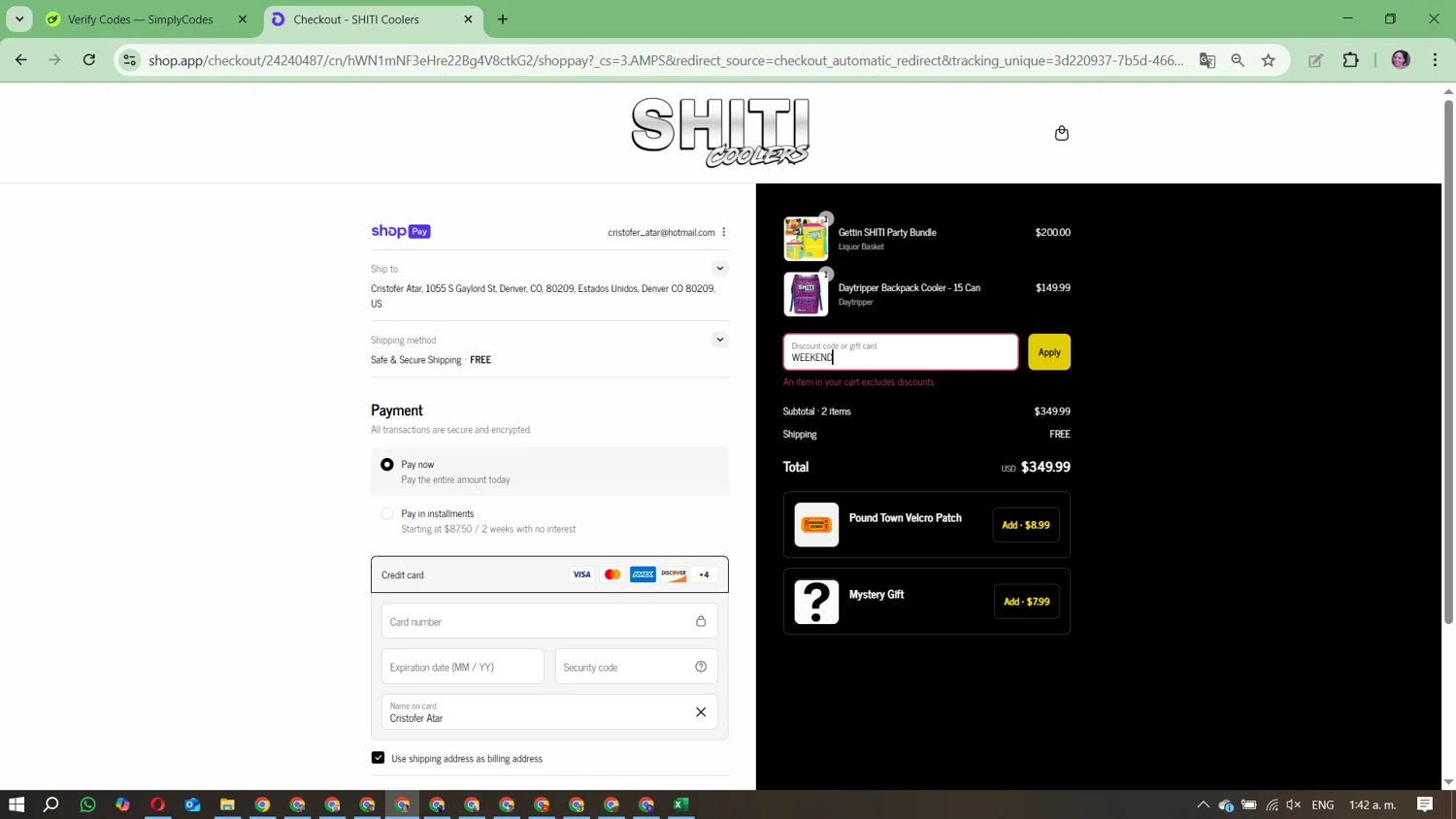Add the Mystery Gift for $7.99

click(x=1026, y=602)
